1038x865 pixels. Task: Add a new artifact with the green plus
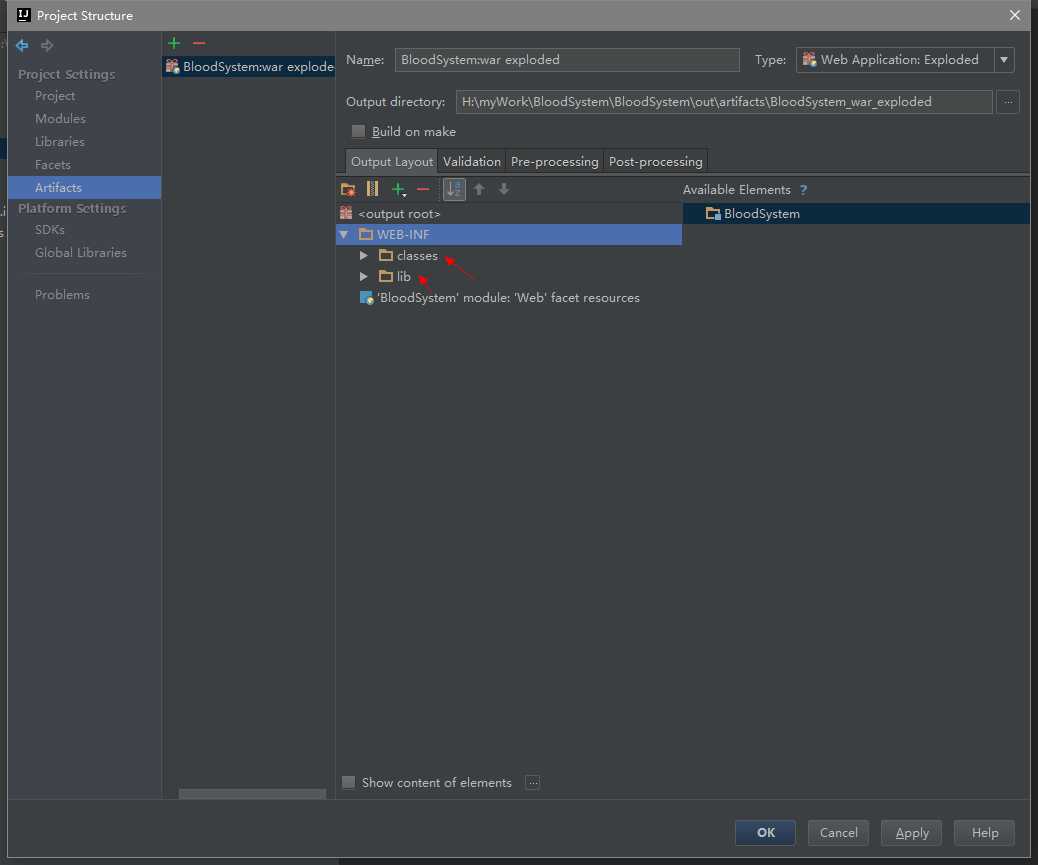click(174, 43)
